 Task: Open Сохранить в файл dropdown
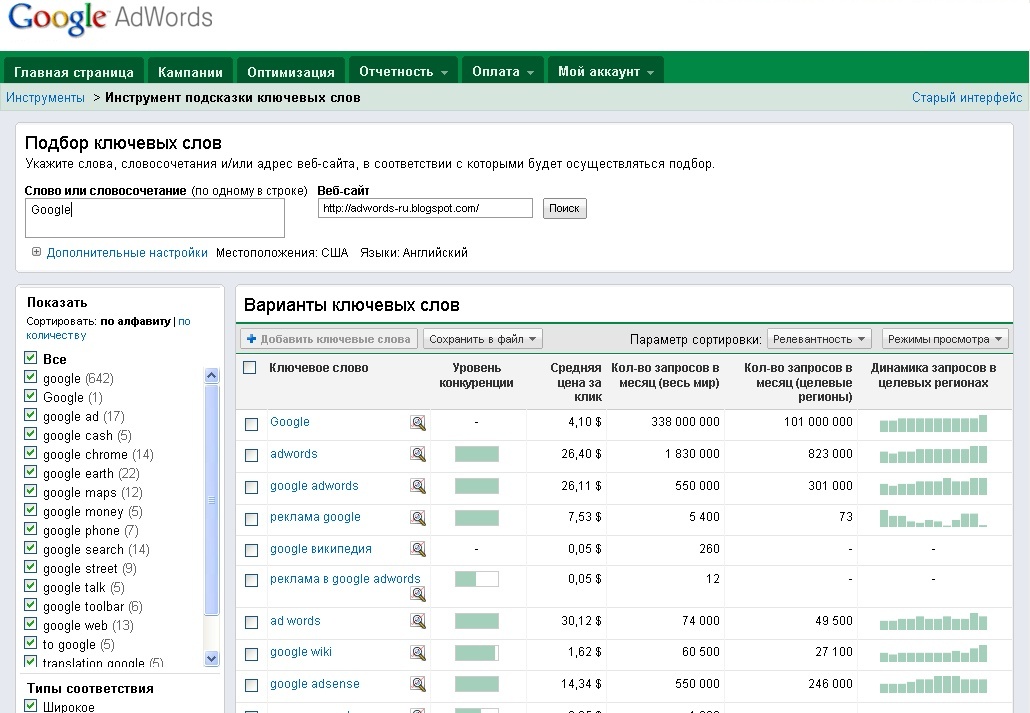[483, 339]
